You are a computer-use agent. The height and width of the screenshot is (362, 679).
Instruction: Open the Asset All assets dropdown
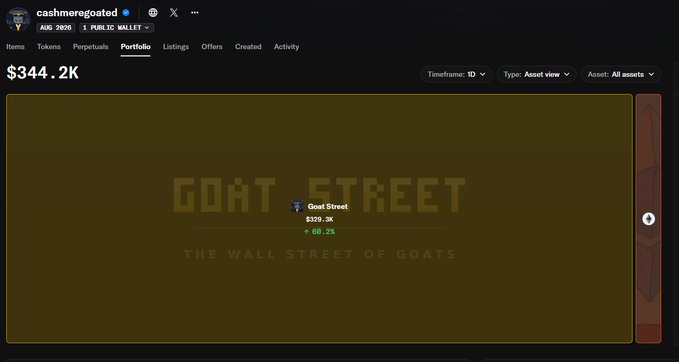pyautogui.click(x=621, y=74)
